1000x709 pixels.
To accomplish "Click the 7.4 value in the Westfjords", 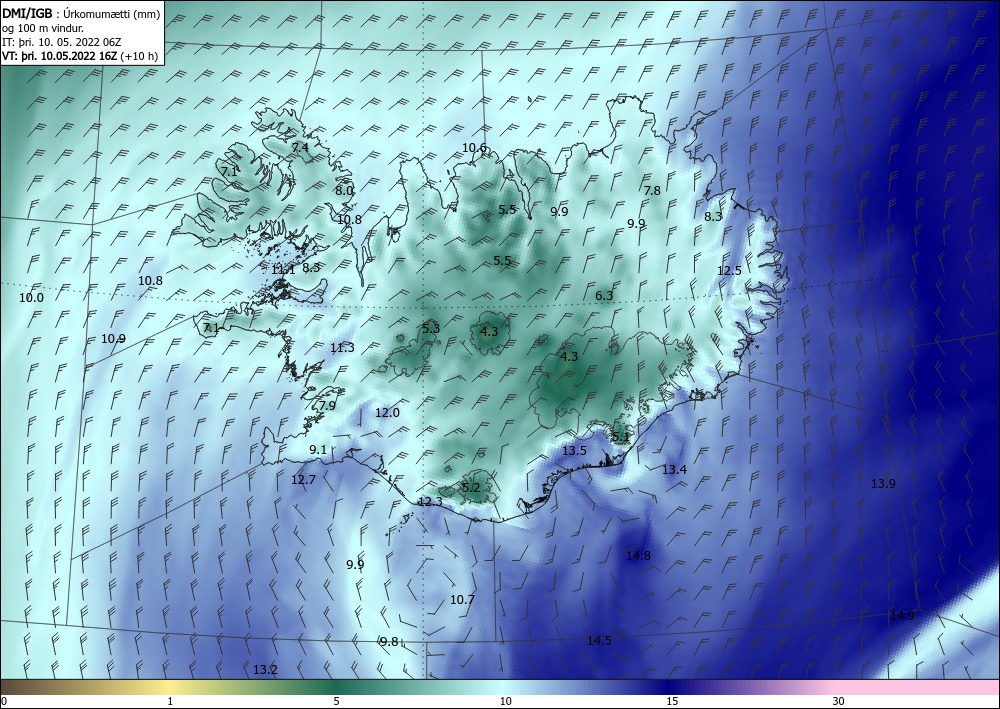I will pos(300,147).
